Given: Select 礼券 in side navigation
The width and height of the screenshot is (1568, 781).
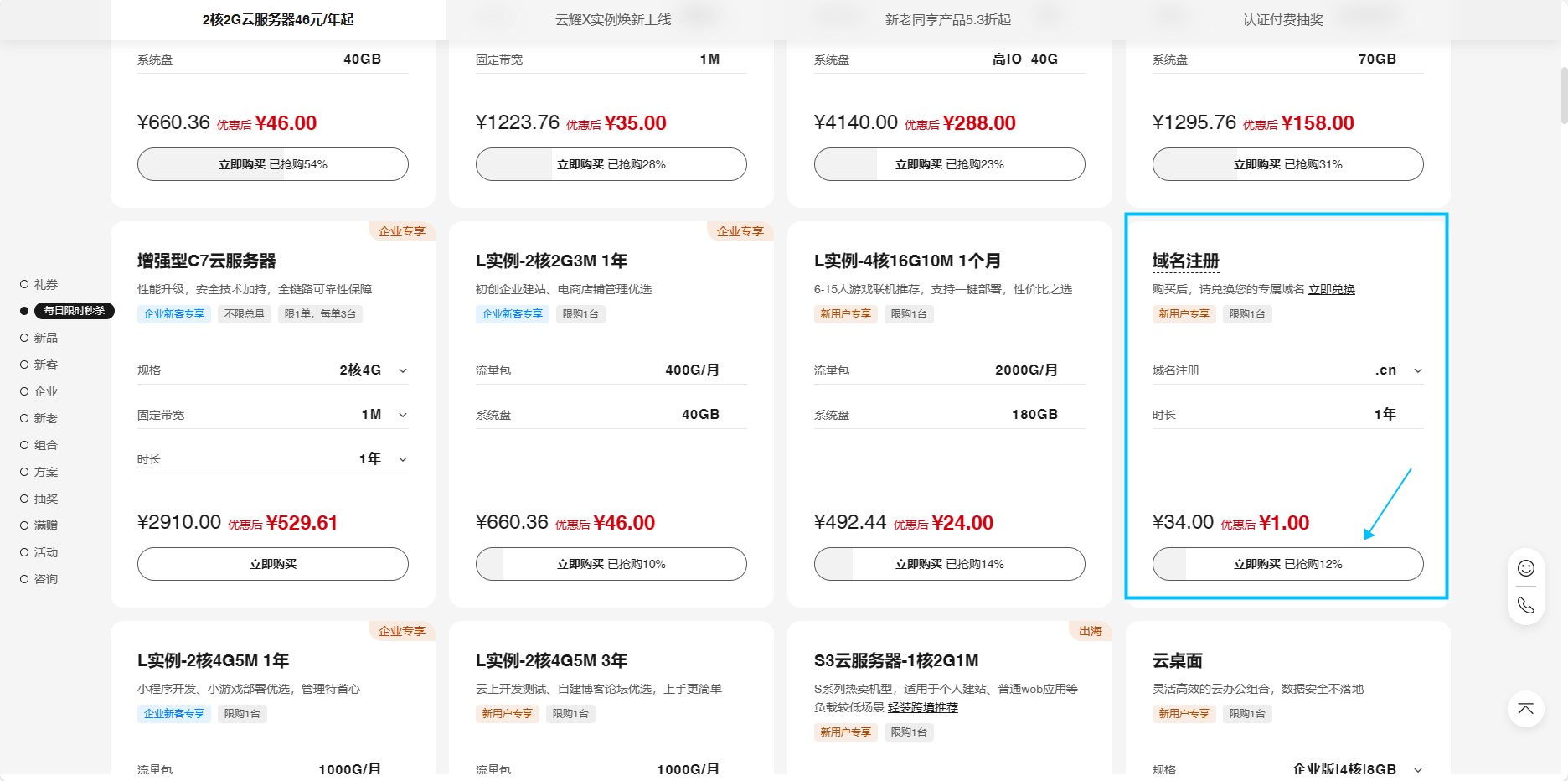Looking at the screenshot, I should (x=39, y=284).
